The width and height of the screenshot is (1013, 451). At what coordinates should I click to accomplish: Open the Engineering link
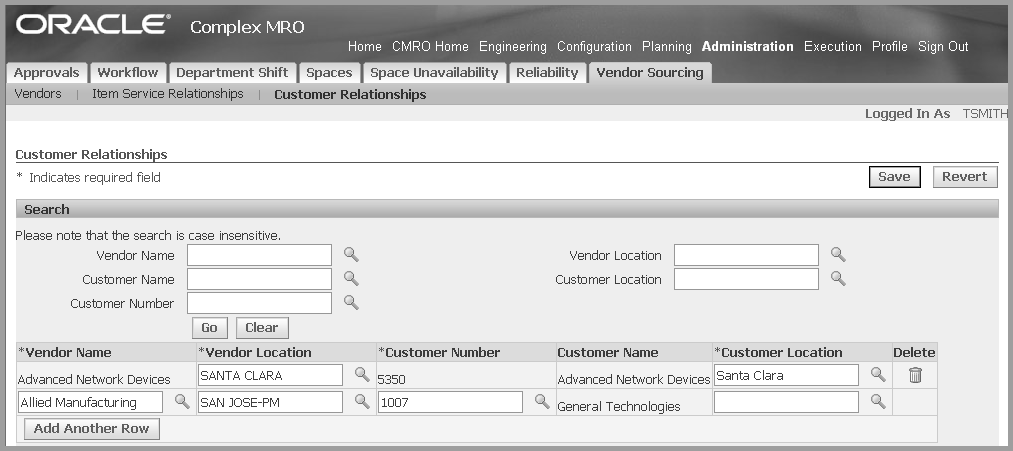click(x=513, y=47)
